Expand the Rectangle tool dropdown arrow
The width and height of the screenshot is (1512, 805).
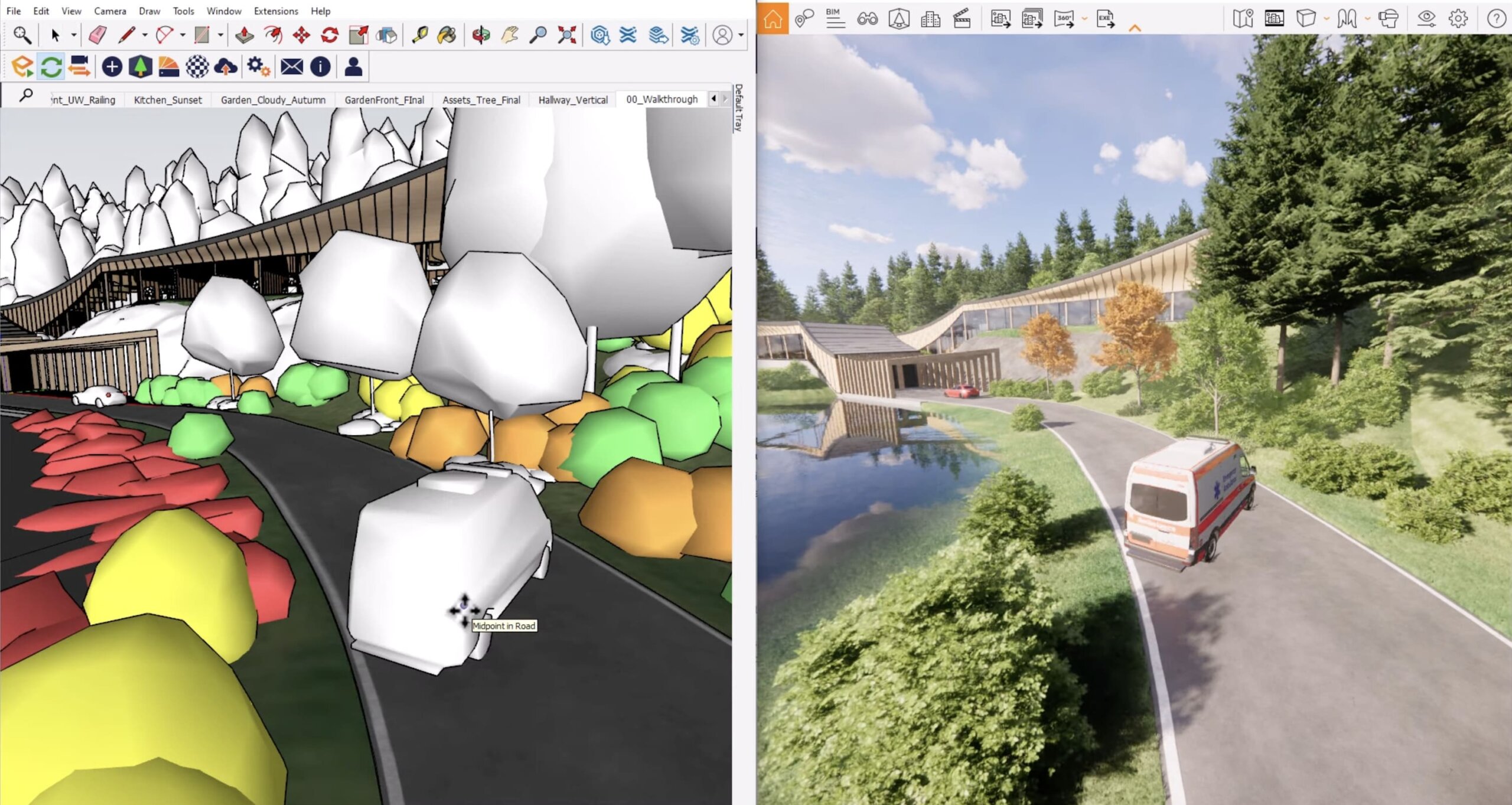pos(221,35)
